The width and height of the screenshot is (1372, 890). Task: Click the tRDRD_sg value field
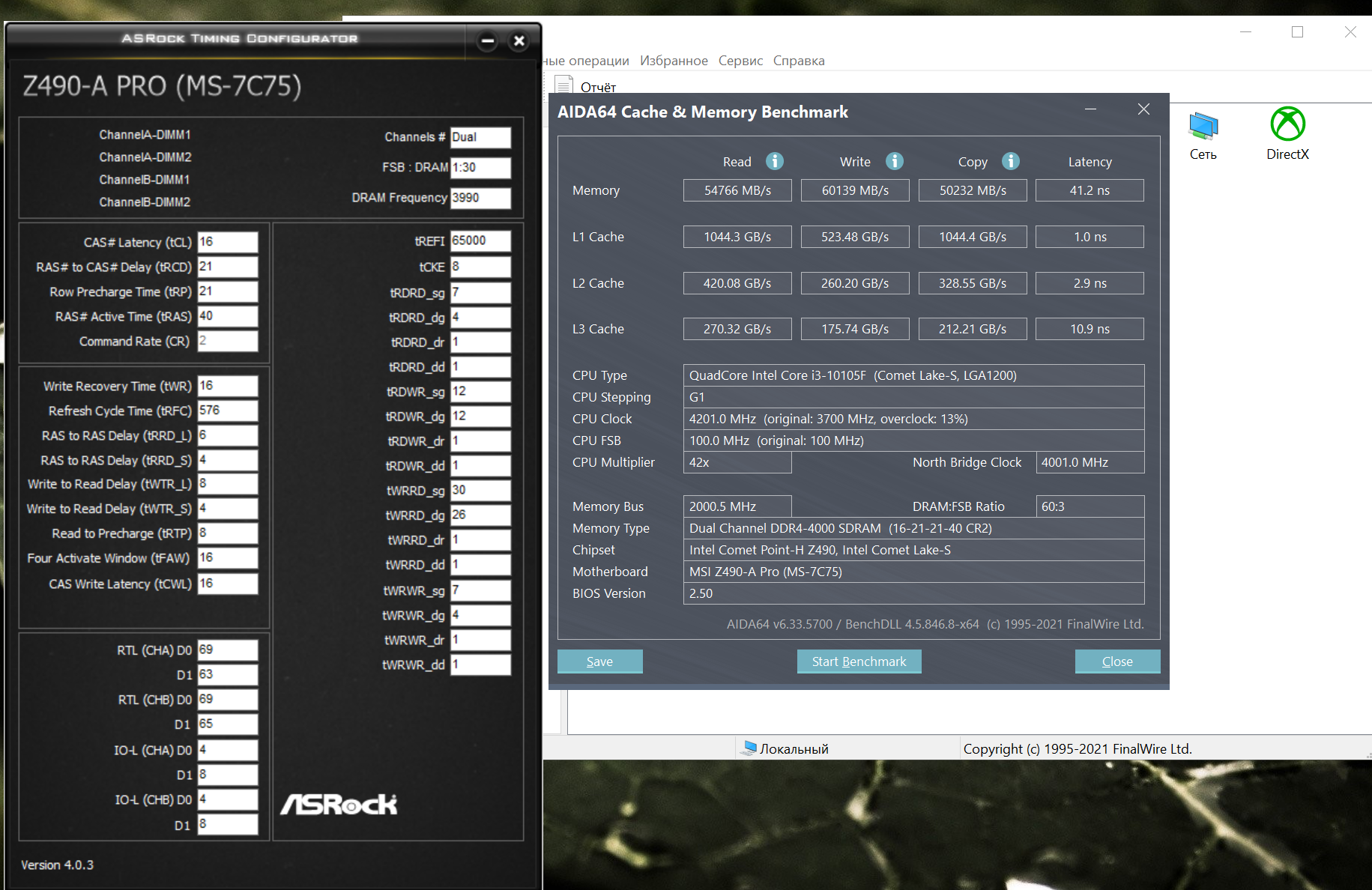480,292
